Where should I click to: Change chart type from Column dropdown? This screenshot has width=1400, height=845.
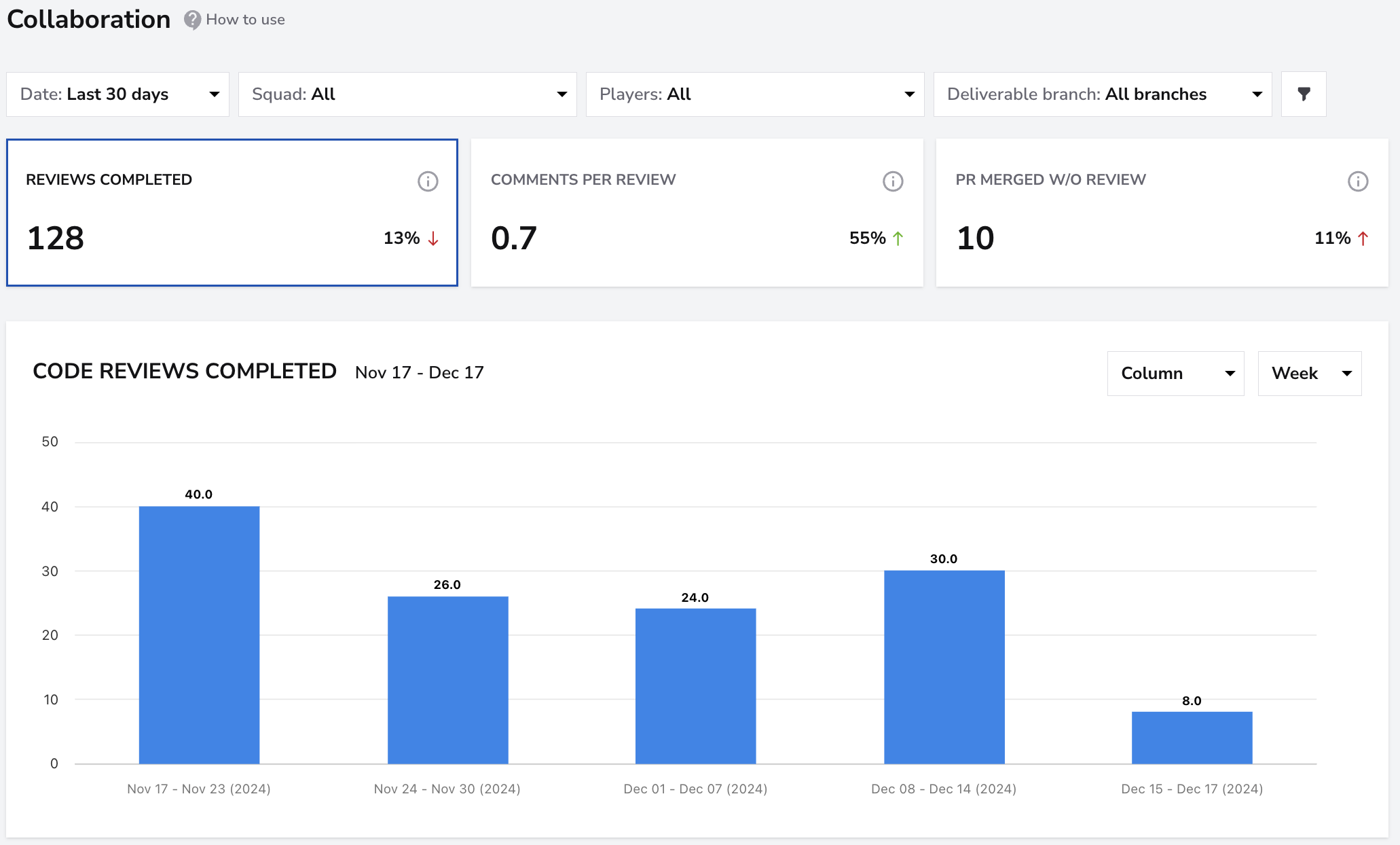pos(1175,373)
